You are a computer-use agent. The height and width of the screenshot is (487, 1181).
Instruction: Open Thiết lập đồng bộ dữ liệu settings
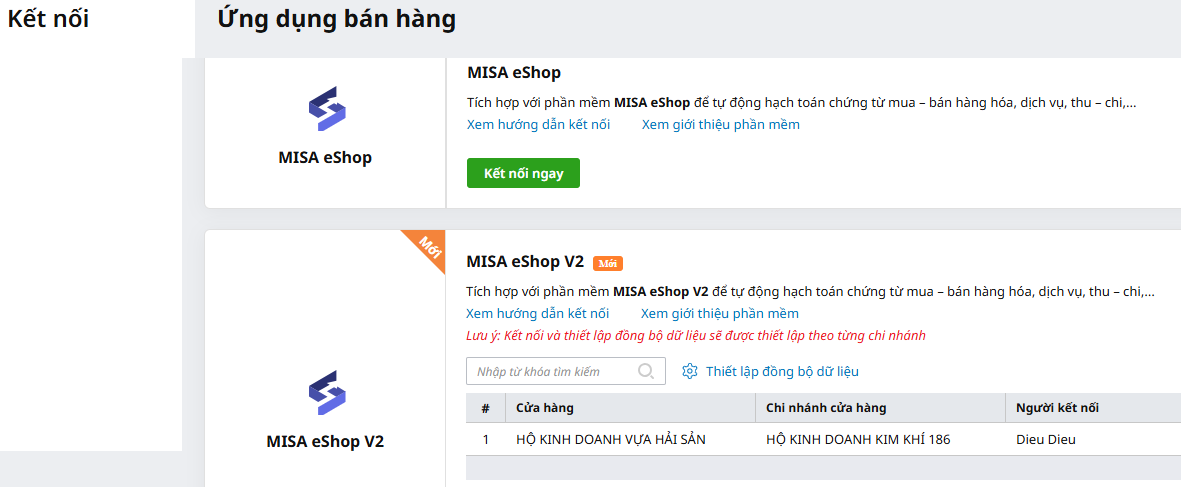click(782, 371)
